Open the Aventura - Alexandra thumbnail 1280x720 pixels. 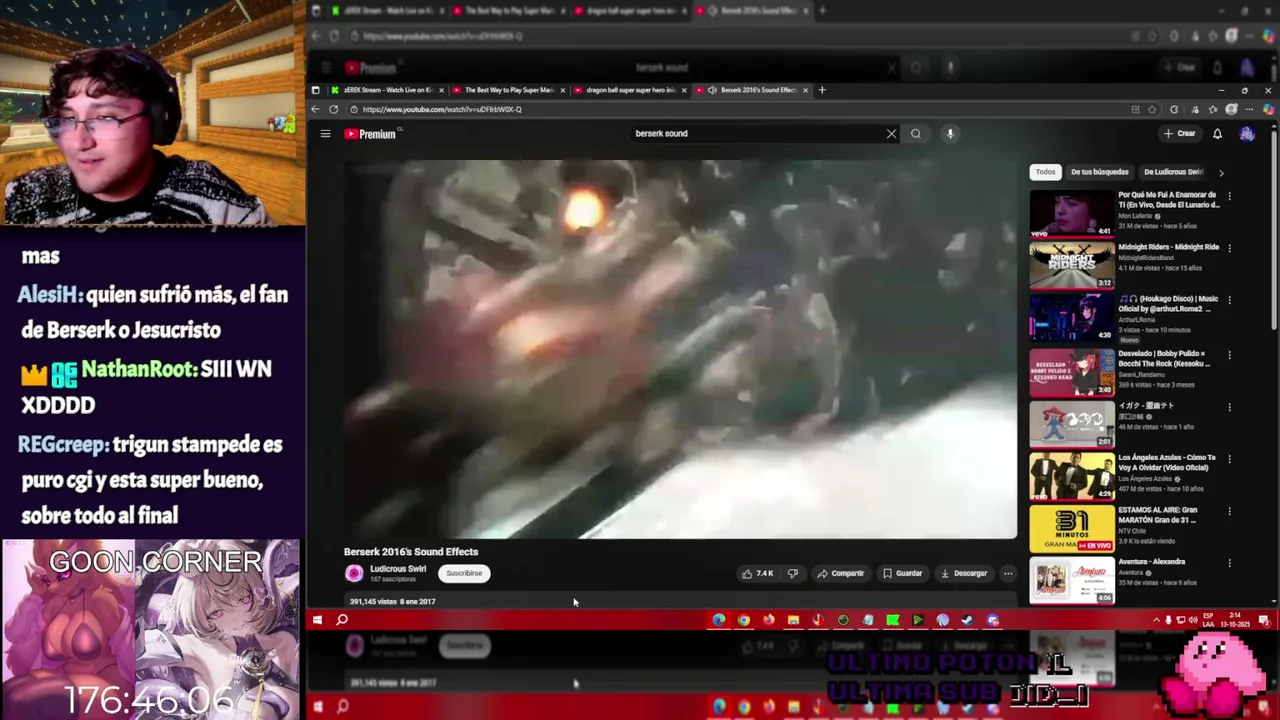[1072, 580]
